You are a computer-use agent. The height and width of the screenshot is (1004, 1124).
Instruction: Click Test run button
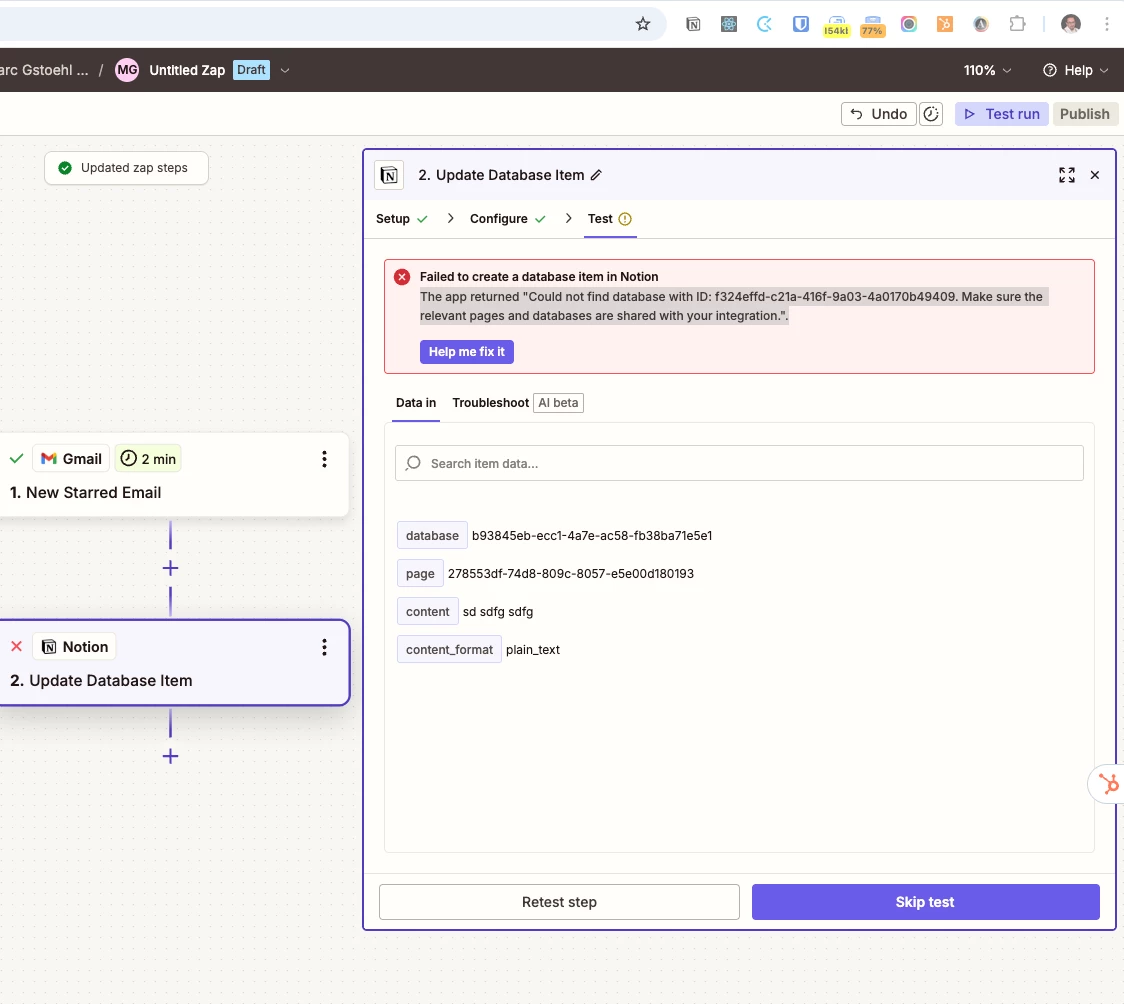point(1001,114)
